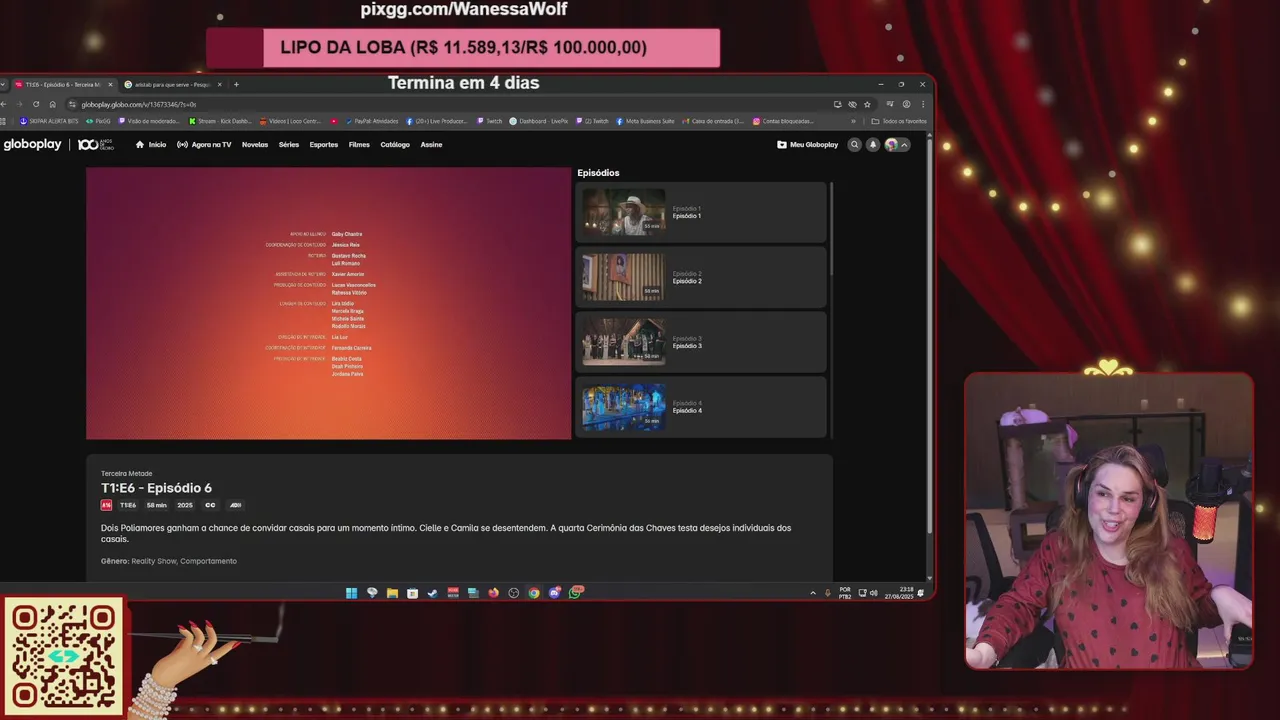Open the Stream - Kick Dashboard bookmark

tap(220, 121)
